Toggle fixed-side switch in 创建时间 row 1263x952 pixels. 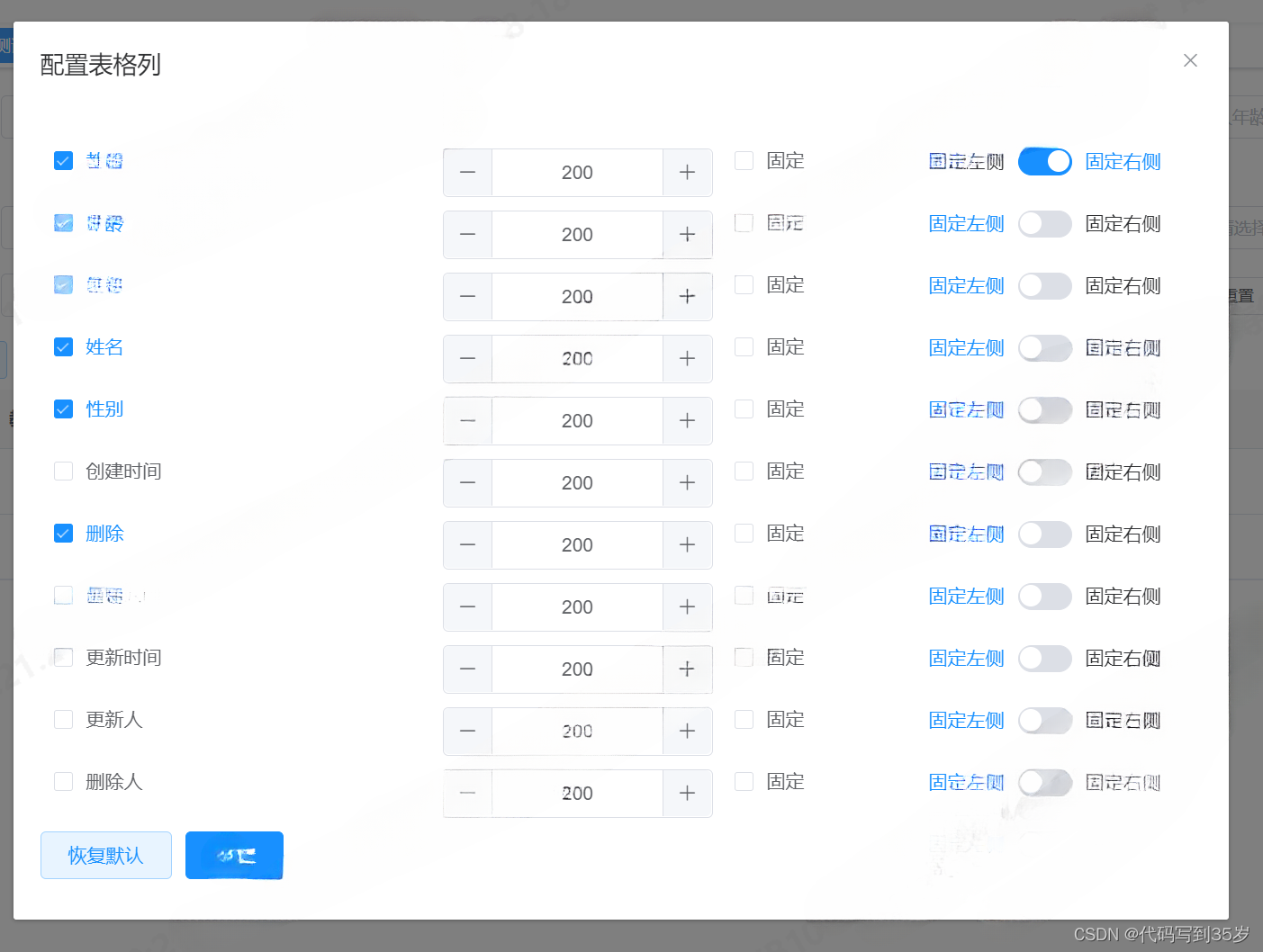click(x=1045, y=472)
